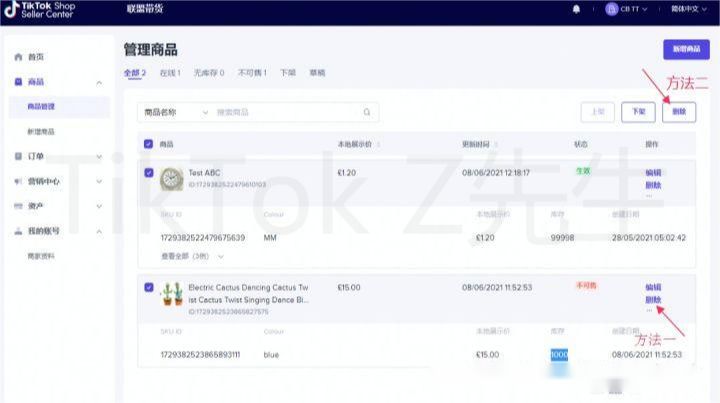Expand the 营销中心 sidebar section chevron
Screen dimensions: 720x403
point(99,182)
